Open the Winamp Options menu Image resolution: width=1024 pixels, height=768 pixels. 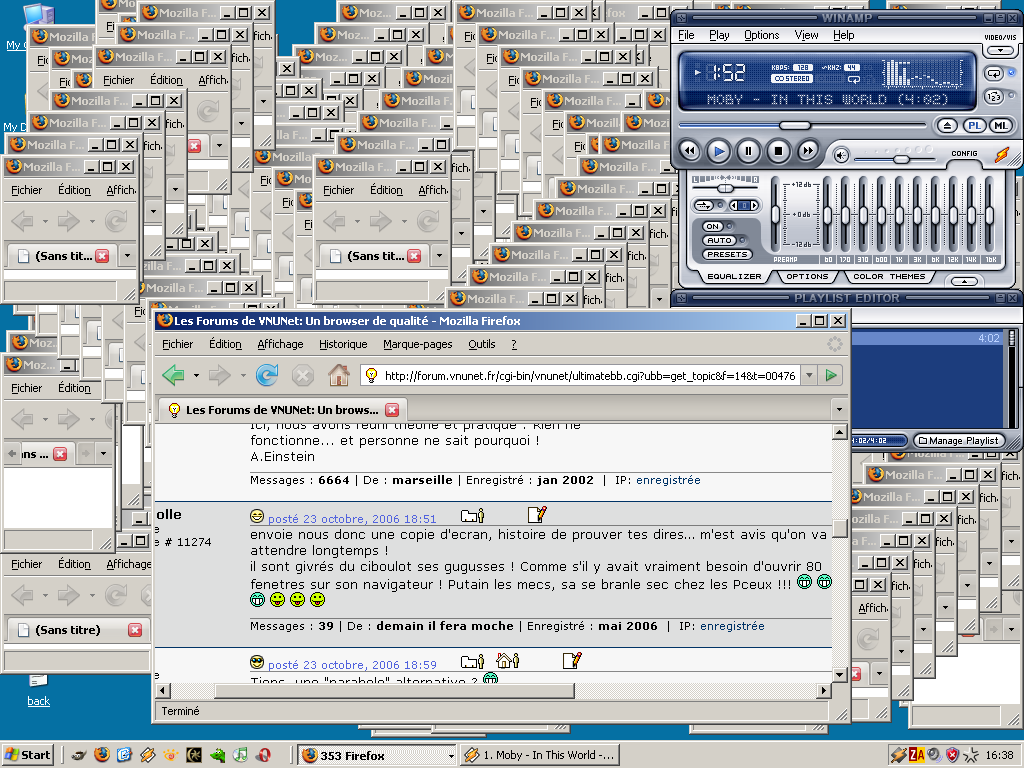click(761, 35)
